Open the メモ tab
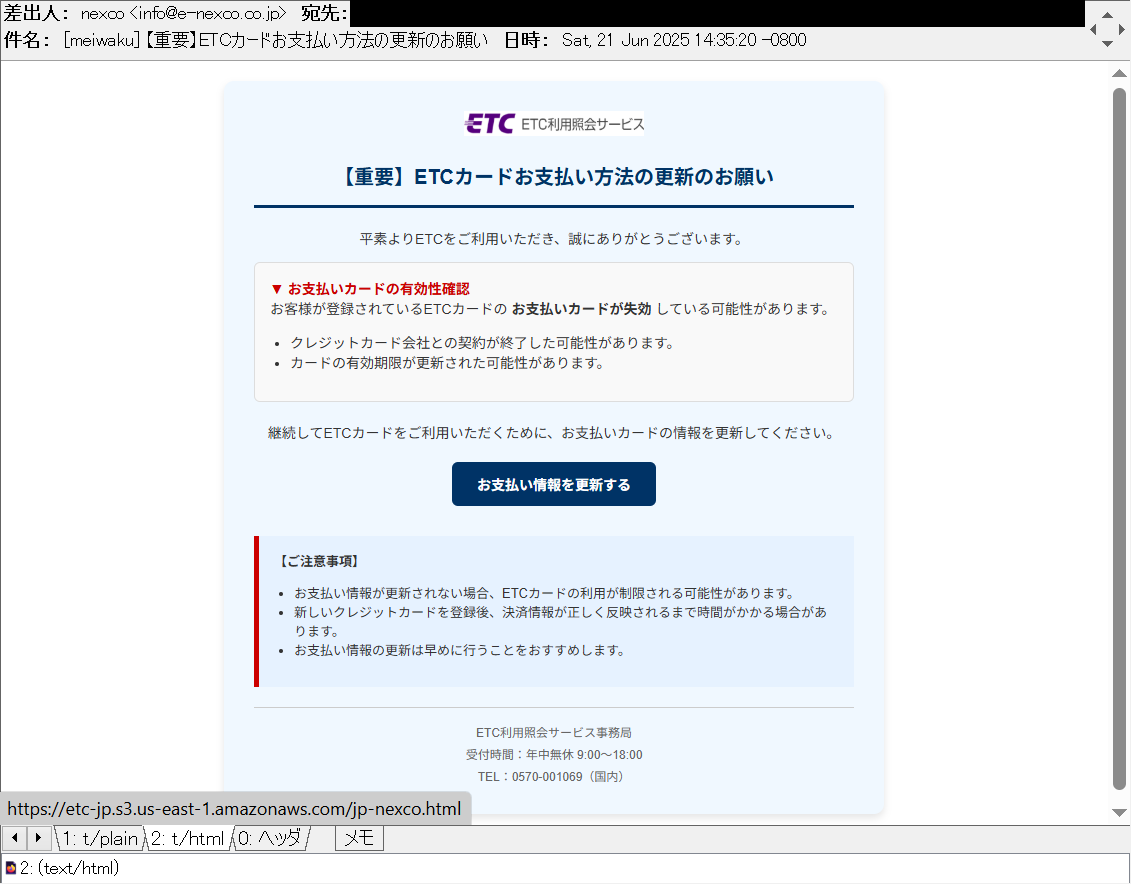This screenshot has height=885, width=1132. pos(359,838)
